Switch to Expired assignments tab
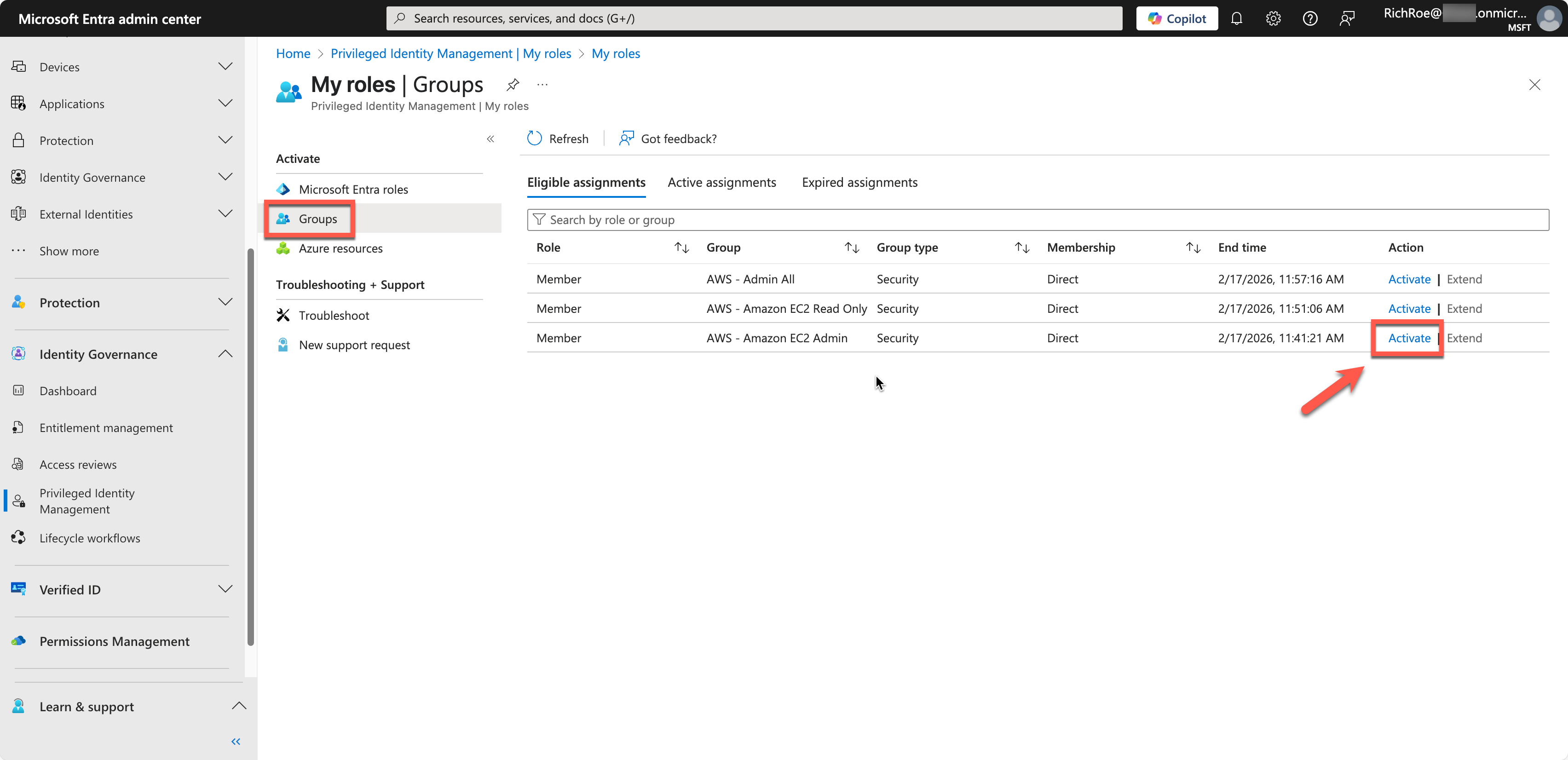The image size is (1568, 760). pos(859,183)
